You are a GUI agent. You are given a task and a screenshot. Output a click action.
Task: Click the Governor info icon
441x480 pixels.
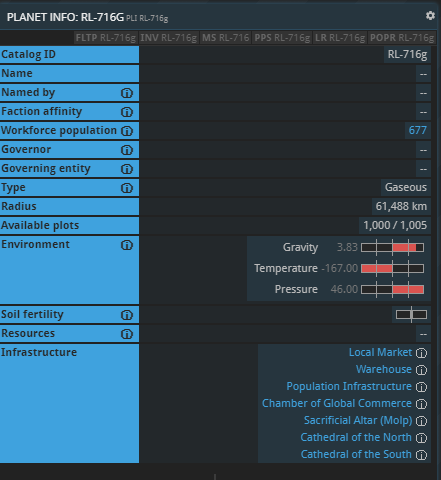127,150
